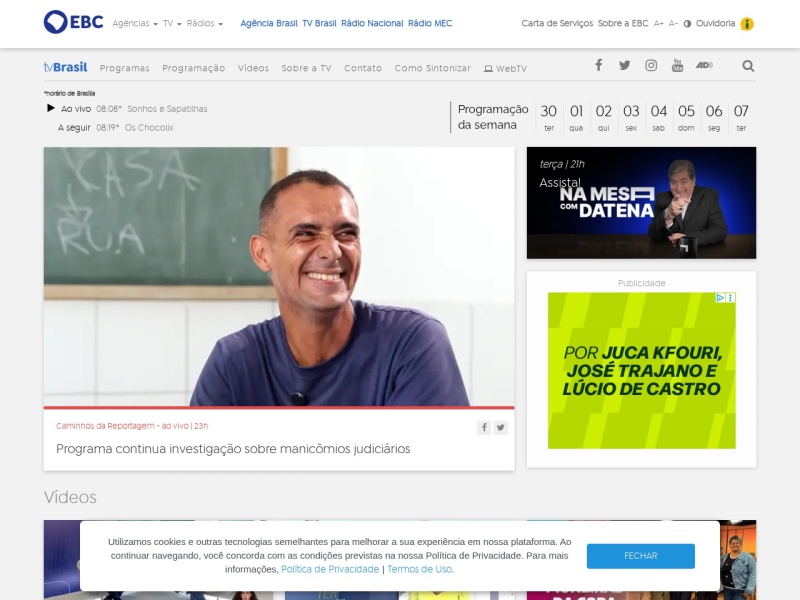Open Sobre a TV menu item

[x=306, y=68]
